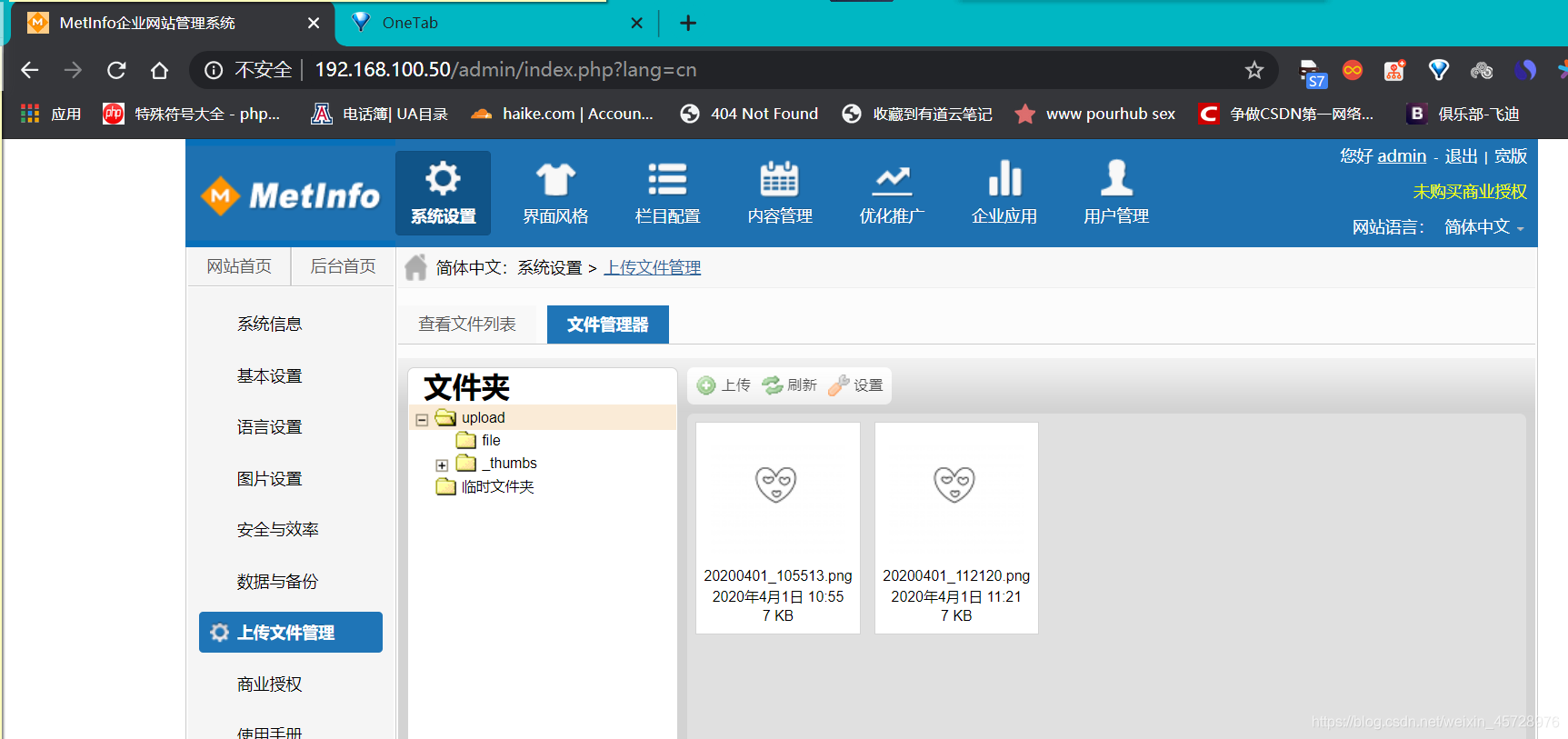Switch to 查看文件列表 tab

click(467, 325)
